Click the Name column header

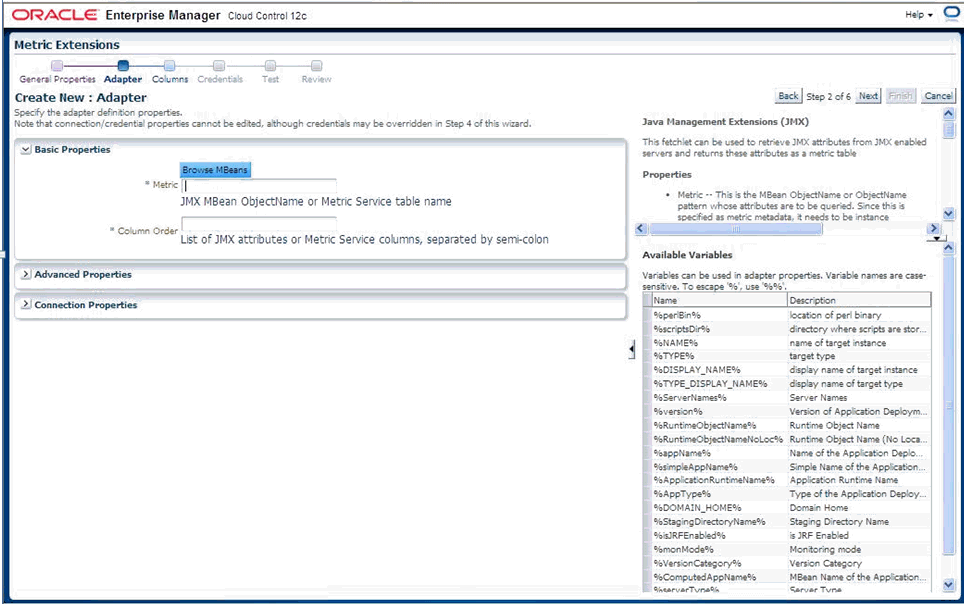(719, 300)
